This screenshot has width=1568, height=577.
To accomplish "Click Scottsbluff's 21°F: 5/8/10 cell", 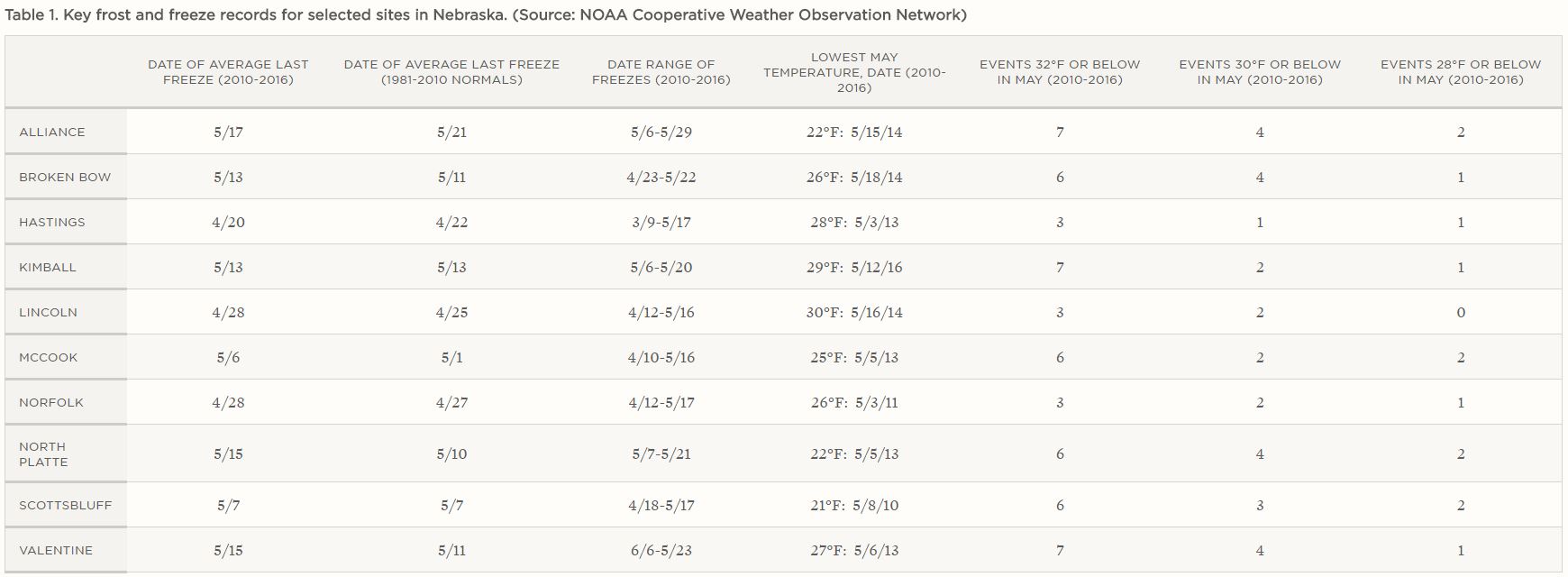I will (854, 505).
